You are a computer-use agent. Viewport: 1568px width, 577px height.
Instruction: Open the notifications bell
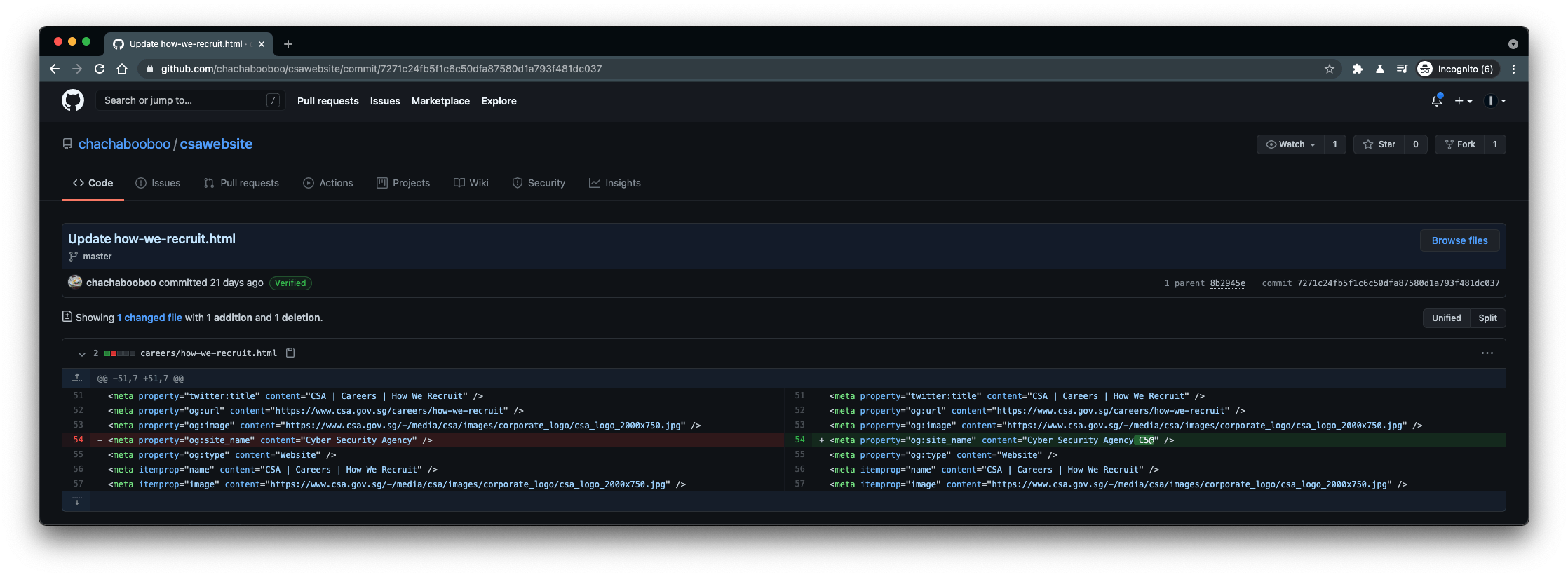tap(1436, 101)
